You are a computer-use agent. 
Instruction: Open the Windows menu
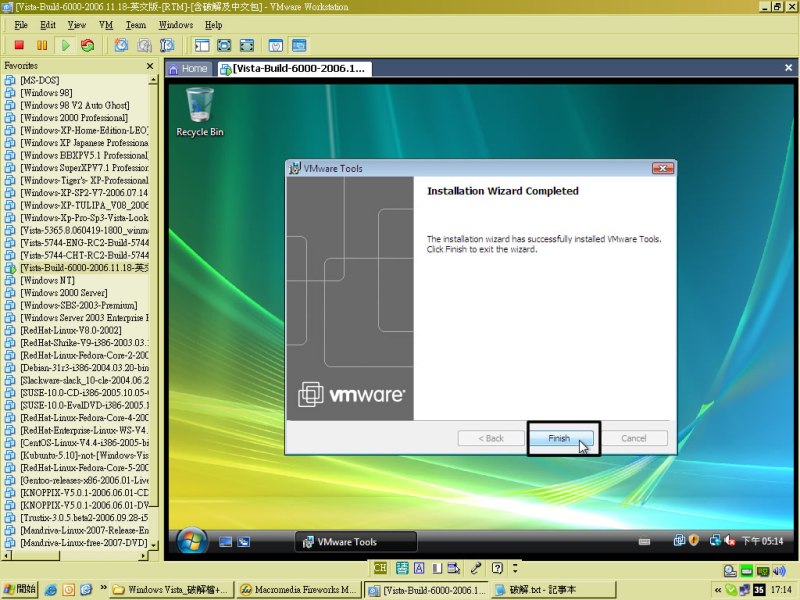[x=176, y=24]
